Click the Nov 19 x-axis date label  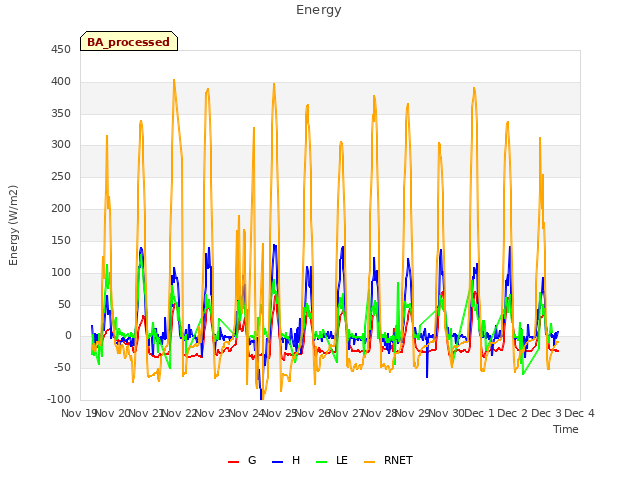tap(78, 413)
